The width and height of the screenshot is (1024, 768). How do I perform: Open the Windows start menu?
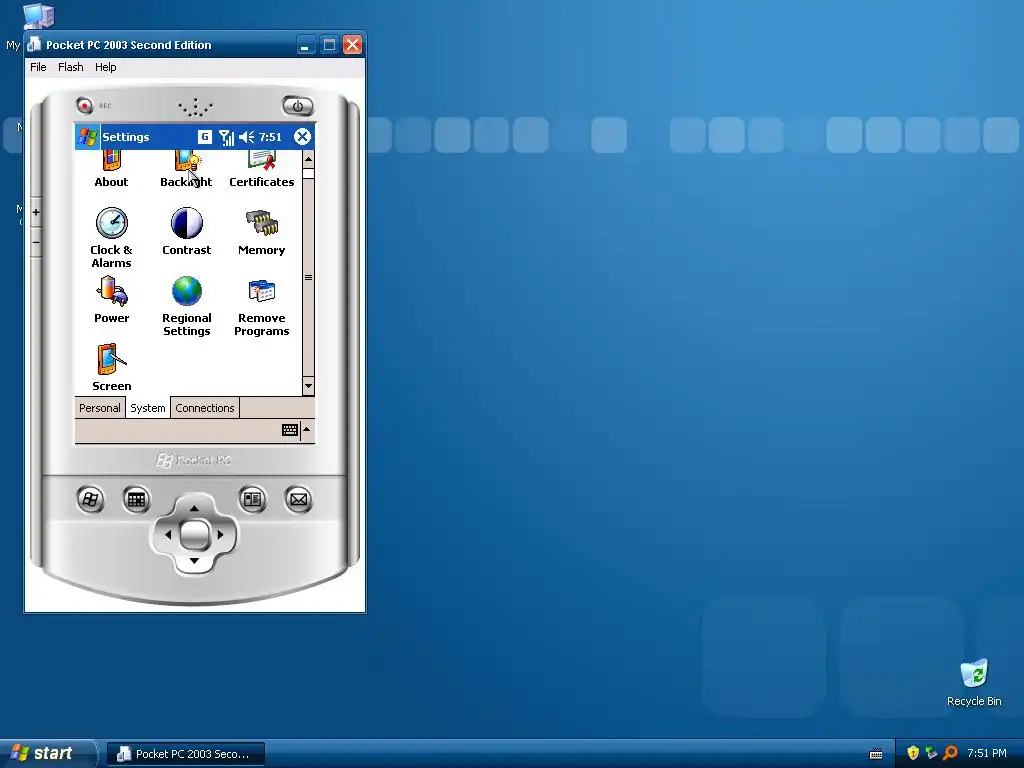(x=47, y=753)
